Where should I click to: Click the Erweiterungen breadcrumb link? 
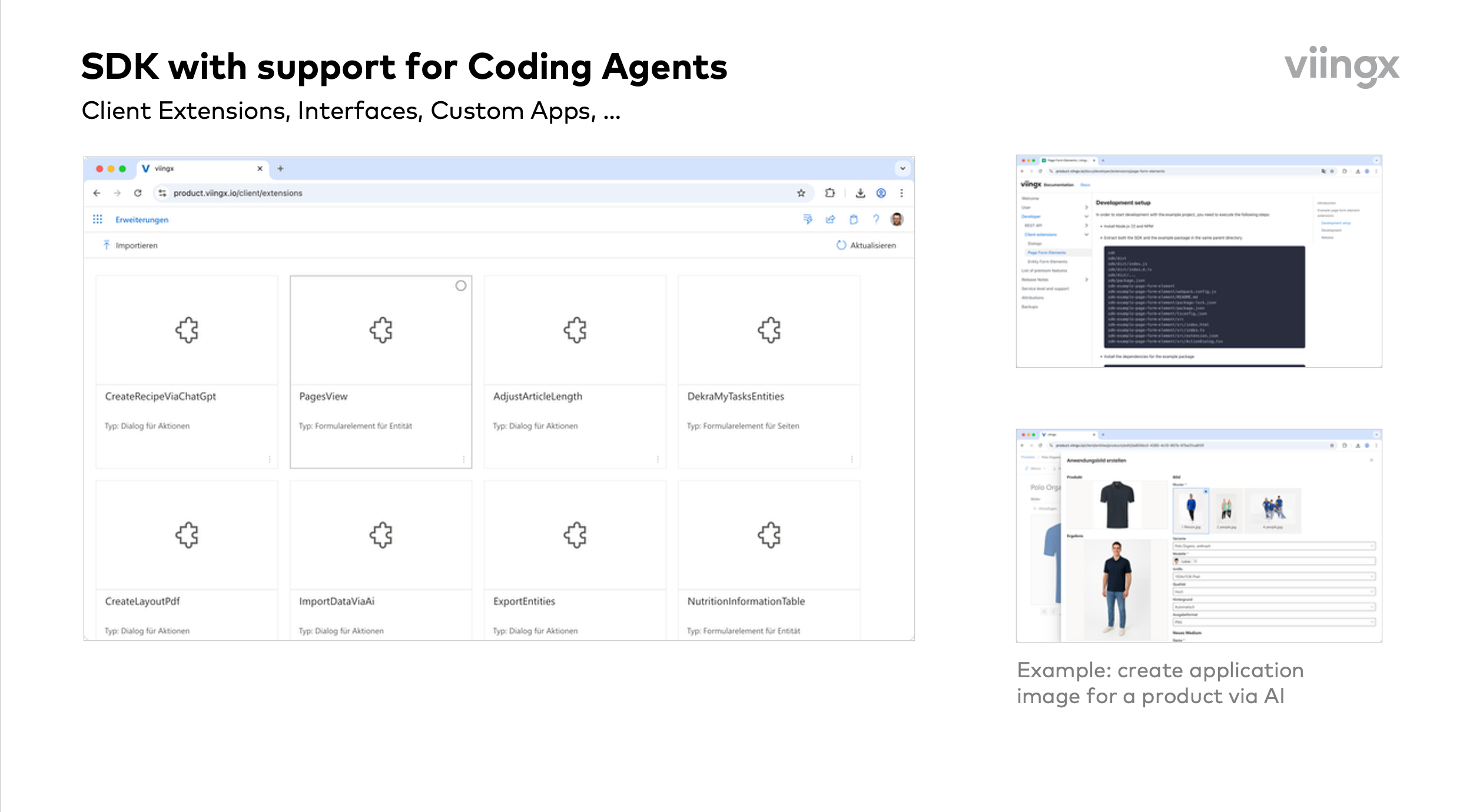pyautogui.click(x=142, y=219)
